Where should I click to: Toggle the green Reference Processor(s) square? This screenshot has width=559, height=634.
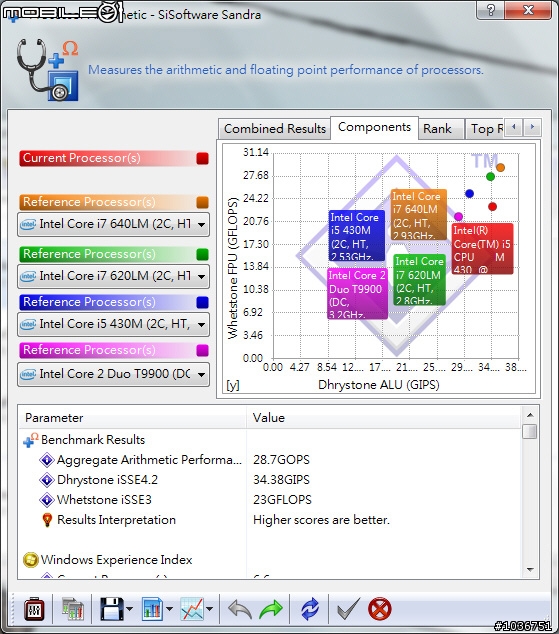(203, 254)
